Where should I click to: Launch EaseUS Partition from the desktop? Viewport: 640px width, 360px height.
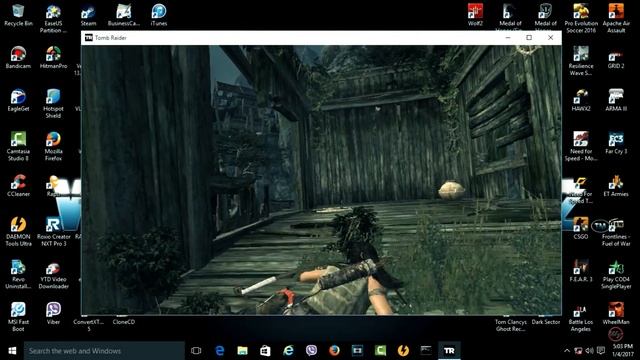coord(53,19)
